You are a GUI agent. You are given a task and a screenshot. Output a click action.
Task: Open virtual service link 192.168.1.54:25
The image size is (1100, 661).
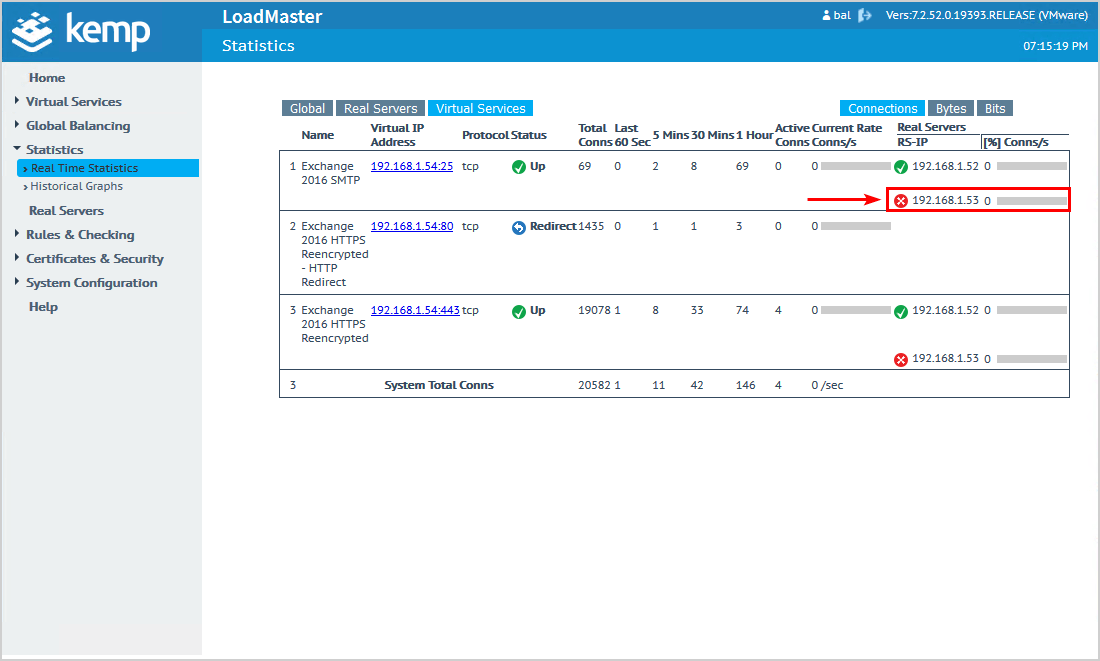click(x=412, y=166)
